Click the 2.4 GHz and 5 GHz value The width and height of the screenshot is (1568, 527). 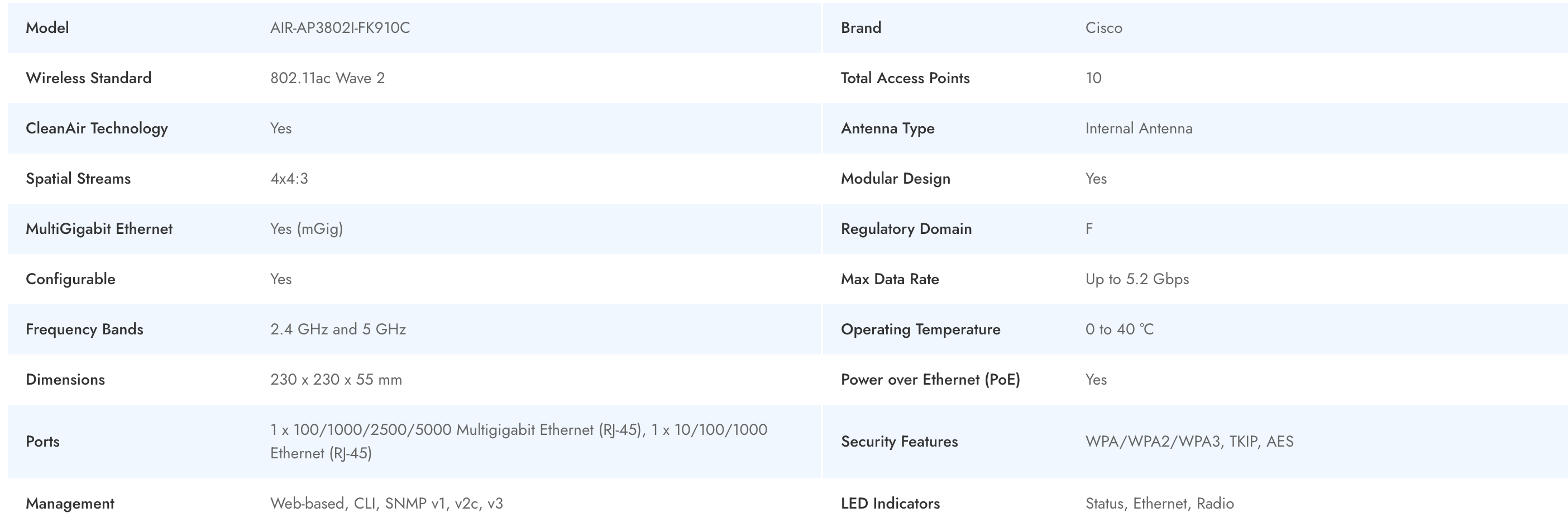point(338,329)
